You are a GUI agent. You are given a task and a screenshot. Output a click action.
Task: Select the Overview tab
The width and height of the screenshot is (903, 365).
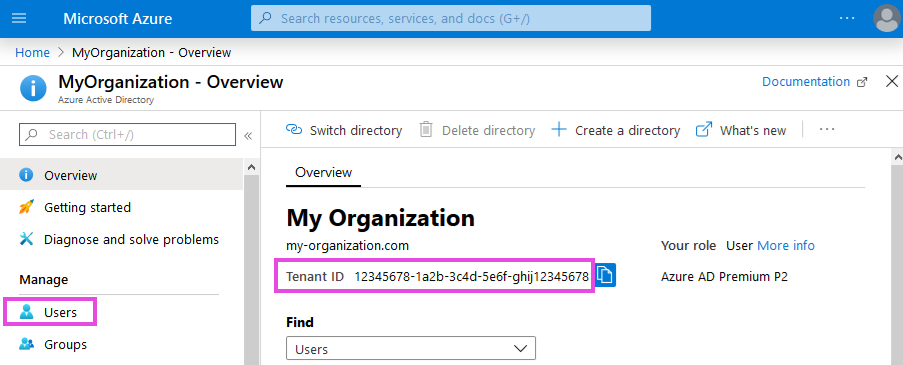[323, 173]
